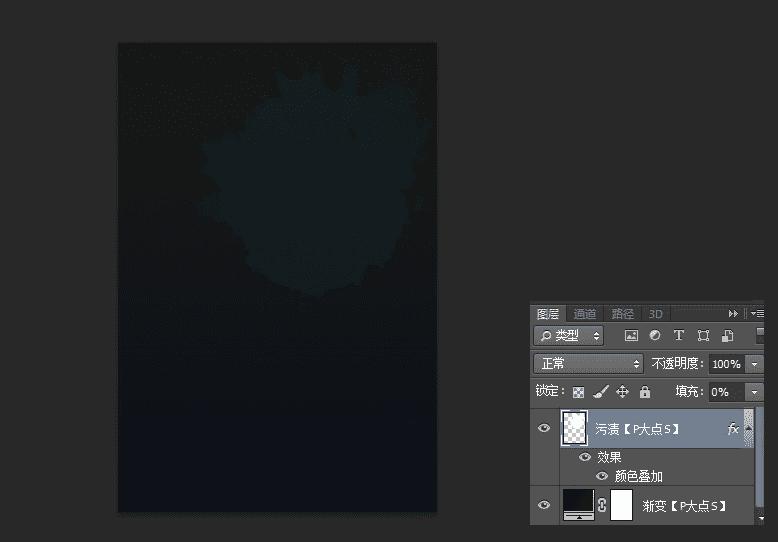The height and width of the screenshot is (542, 778).
Task: Open the 类型 filter type dropdown
Action: tap(569, 336)
